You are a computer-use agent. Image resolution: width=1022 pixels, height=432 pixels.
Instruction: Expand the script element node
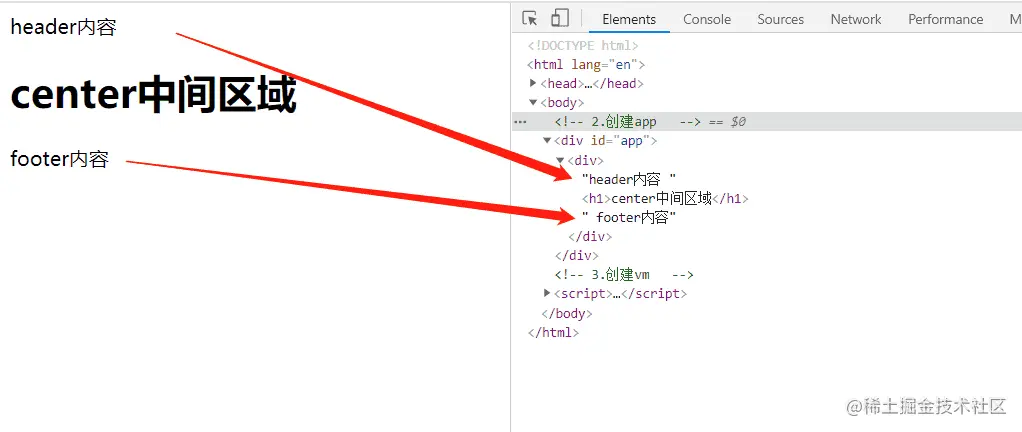click(548, 294)
